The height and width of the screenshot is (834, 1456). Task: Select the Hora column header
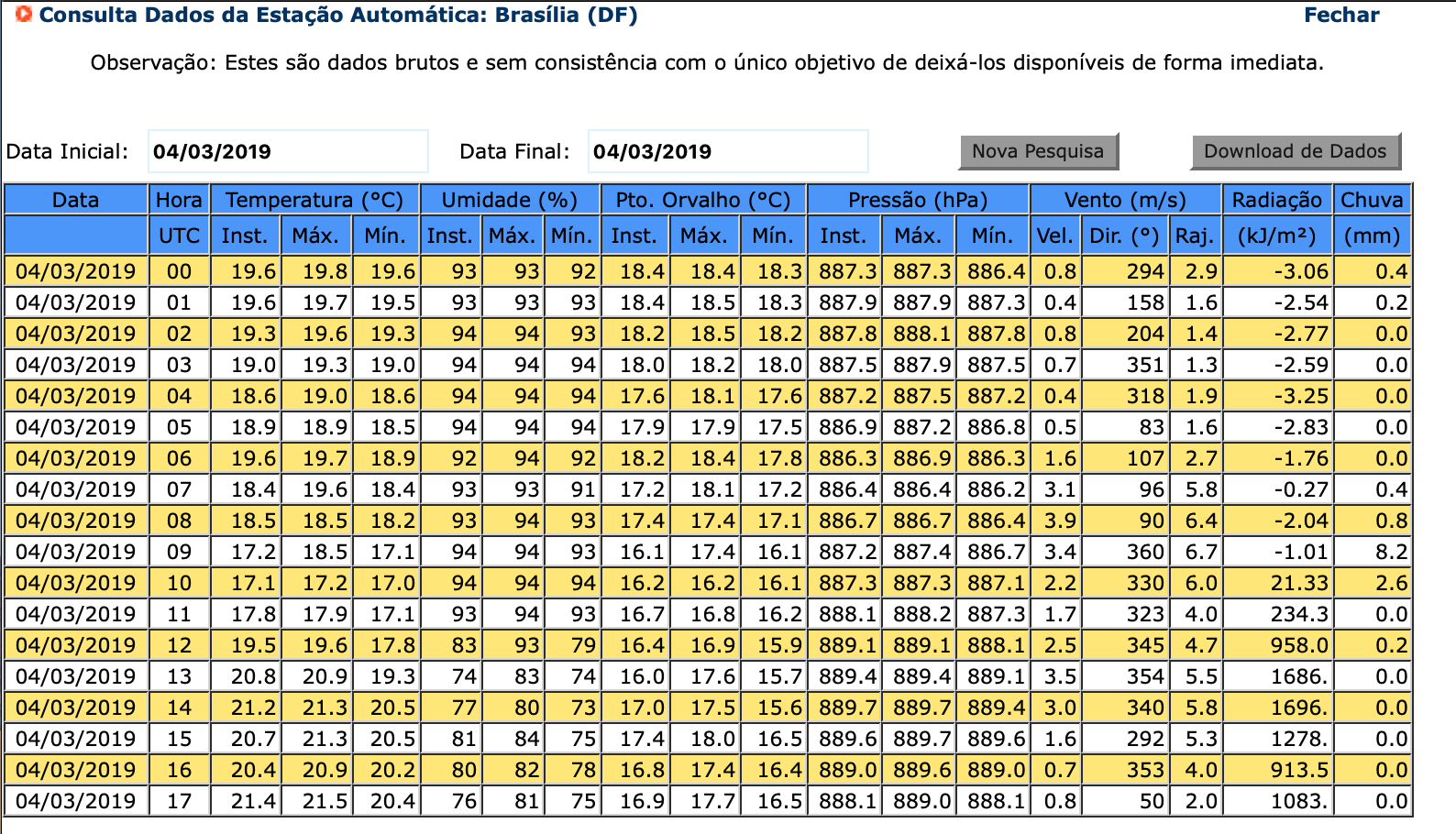179,200
